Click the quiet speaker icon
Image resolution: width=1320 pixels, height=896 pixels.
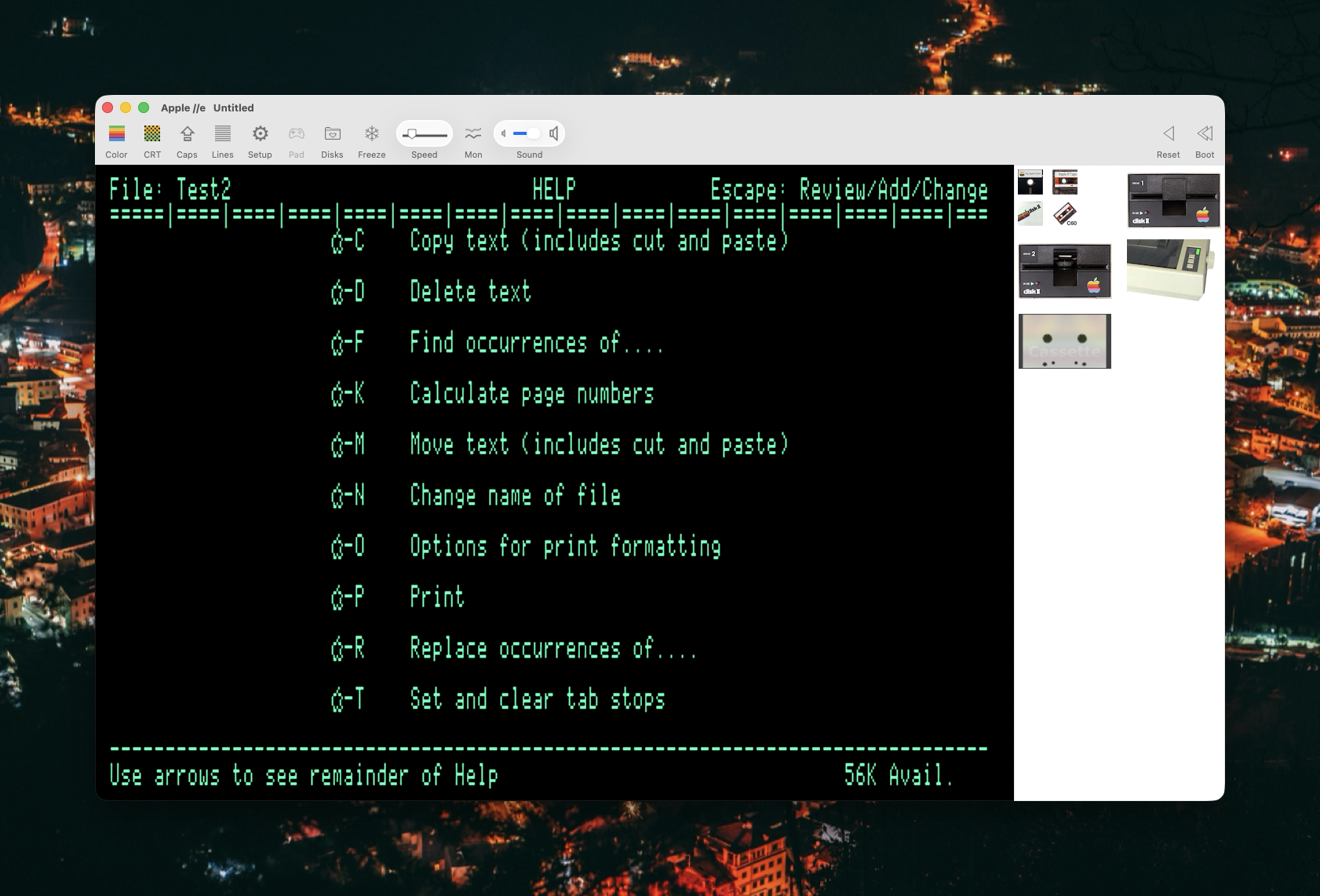504,133
